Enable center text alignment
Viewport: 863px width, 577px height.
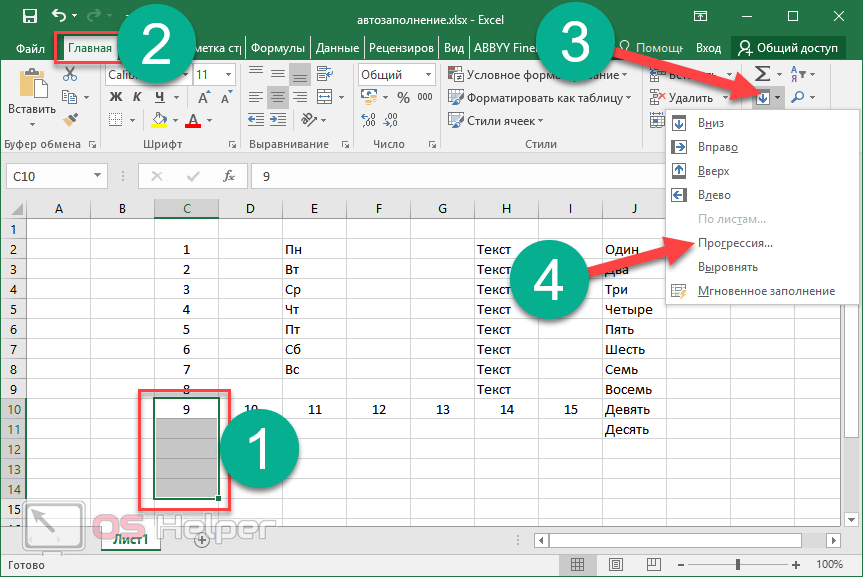point(278,97)
